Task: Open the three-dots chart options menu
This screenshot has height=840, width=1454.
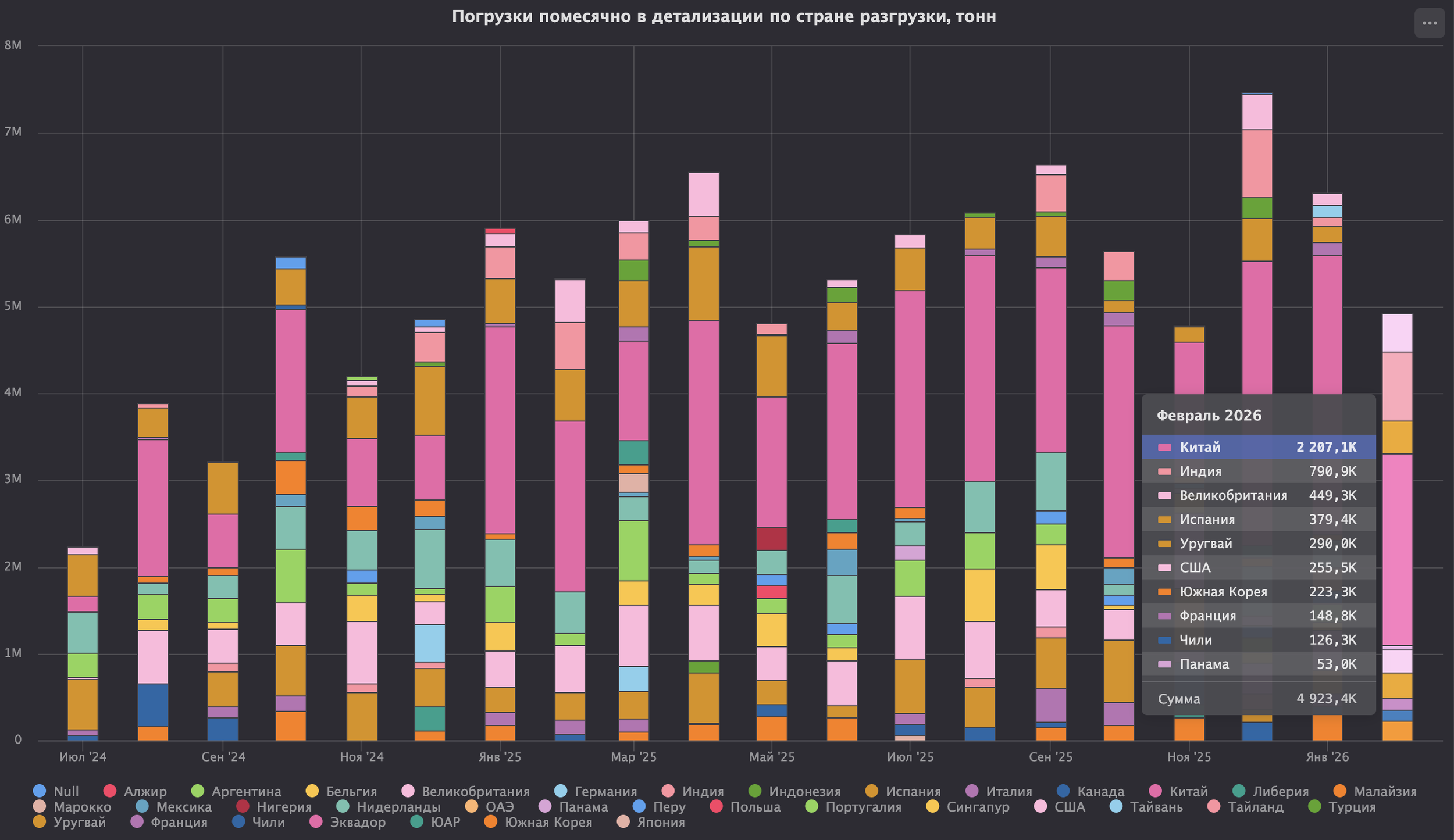Action: click(x=1429, y=23)
